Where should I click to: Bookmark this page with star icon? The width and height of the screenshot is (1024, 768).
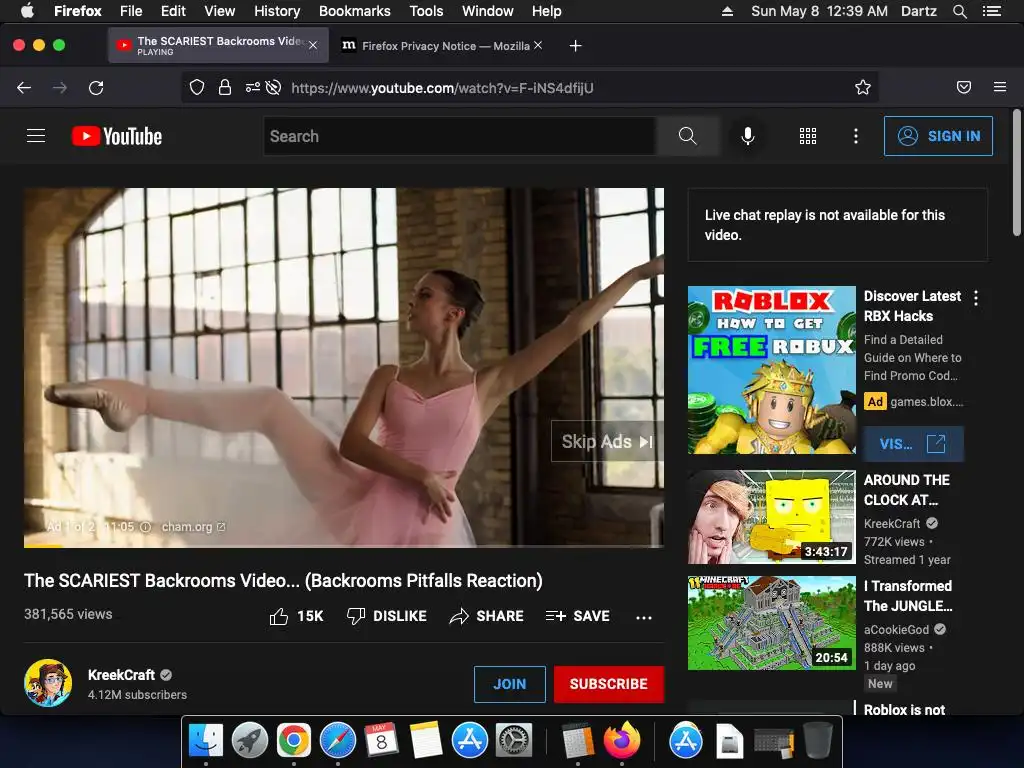point(863,88)
